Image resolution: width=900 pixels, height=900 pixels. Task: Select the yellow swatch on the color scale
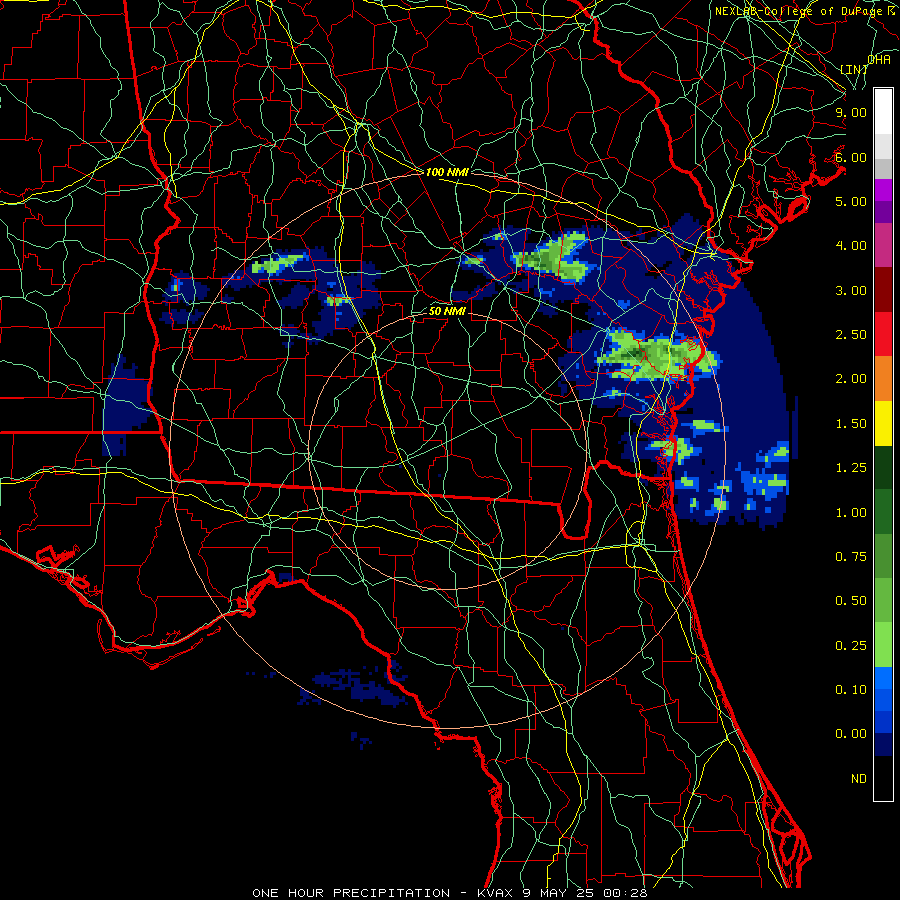883,423
